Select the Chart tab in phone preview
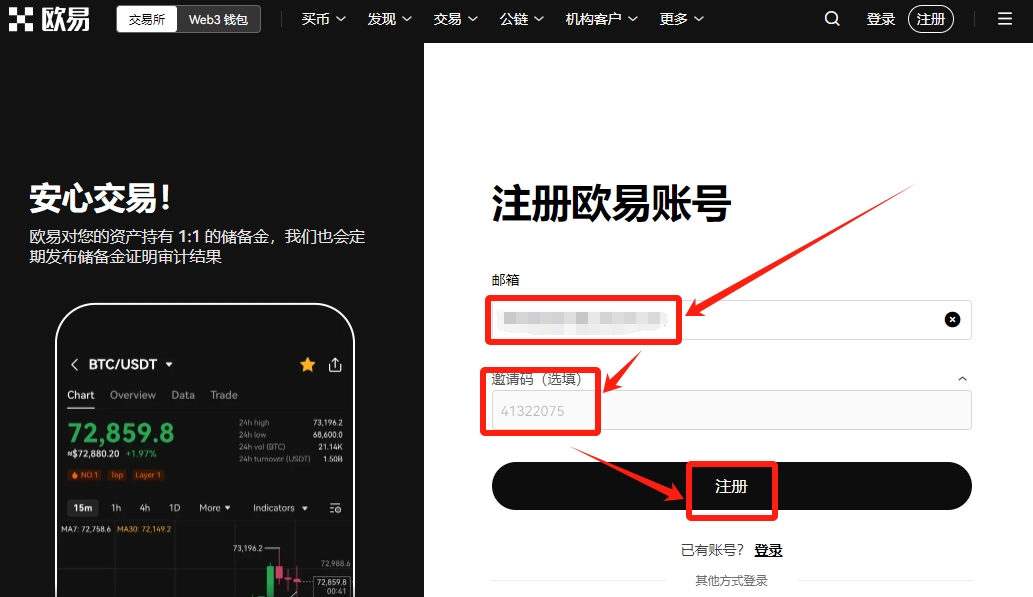 tap(80, 395)
